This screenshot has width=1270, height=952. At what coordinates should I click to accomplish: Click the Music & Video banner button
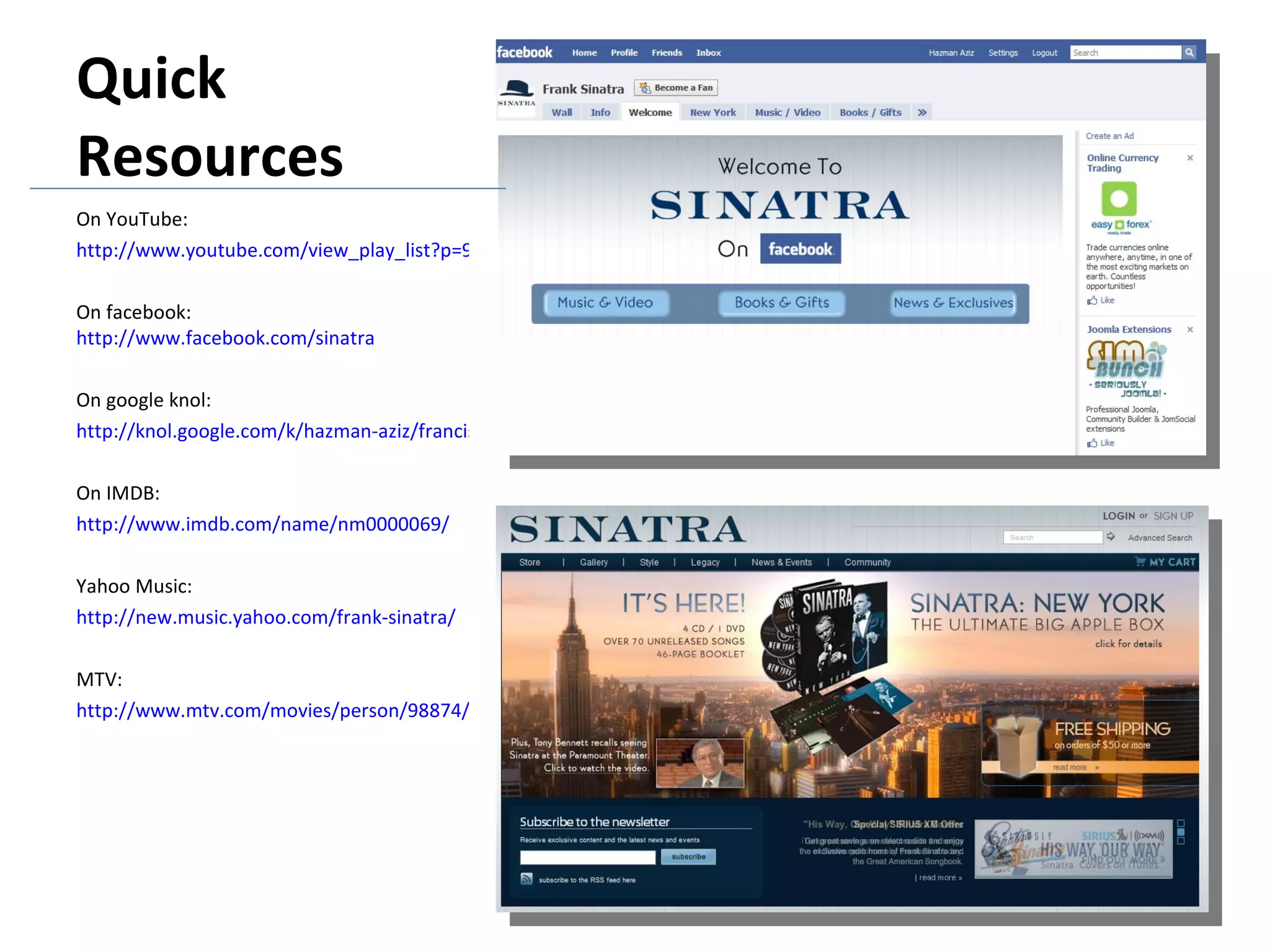point(606,303)
